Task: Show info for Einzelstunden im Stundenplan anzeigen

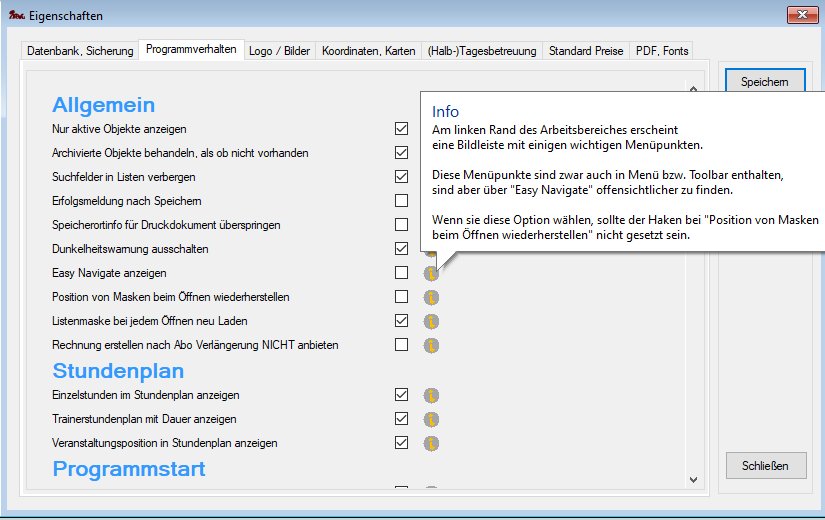Action: point(431,395)
